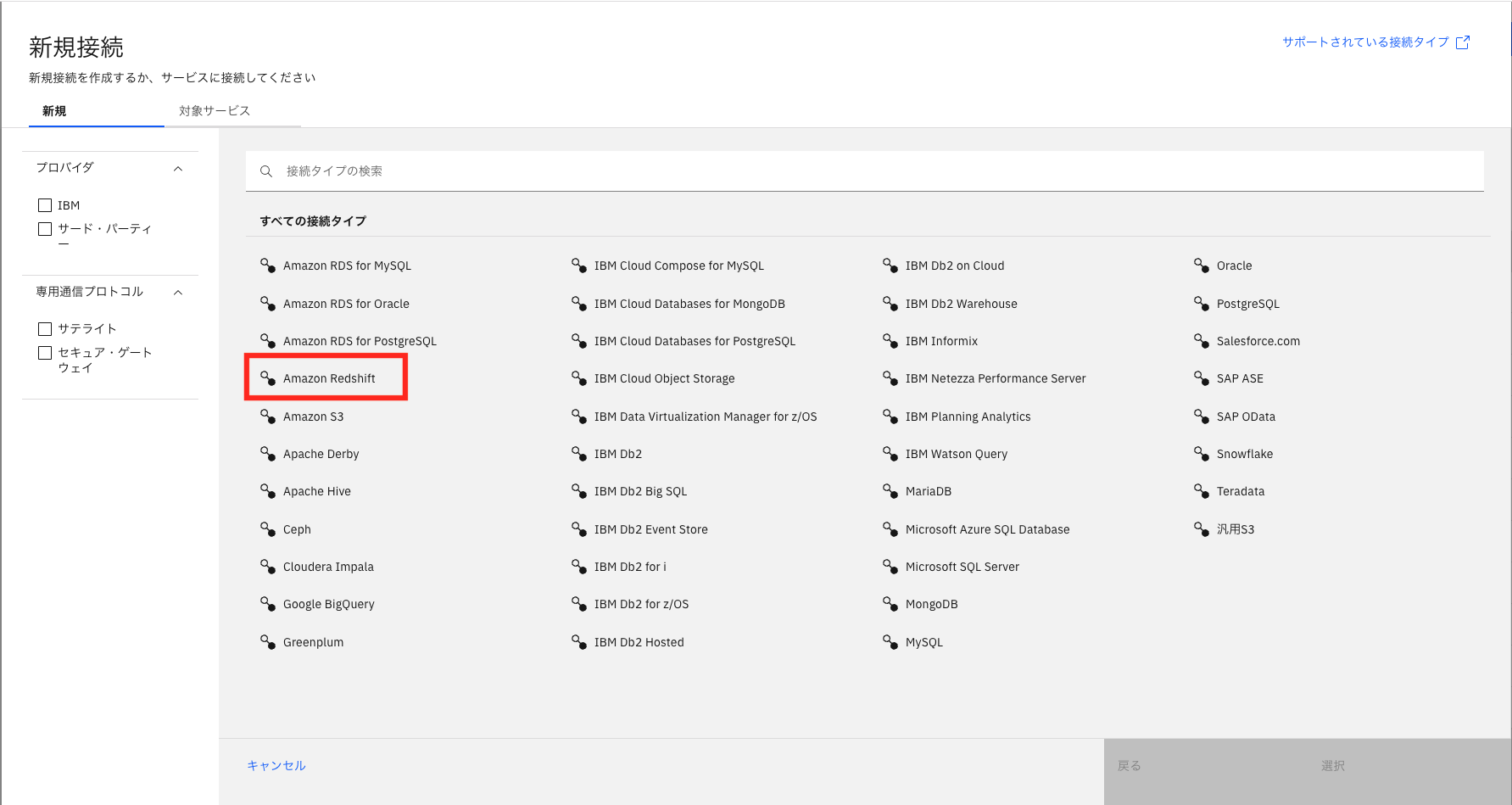
Task: Select Microsoft SQL Server
Action: point(962,567)
